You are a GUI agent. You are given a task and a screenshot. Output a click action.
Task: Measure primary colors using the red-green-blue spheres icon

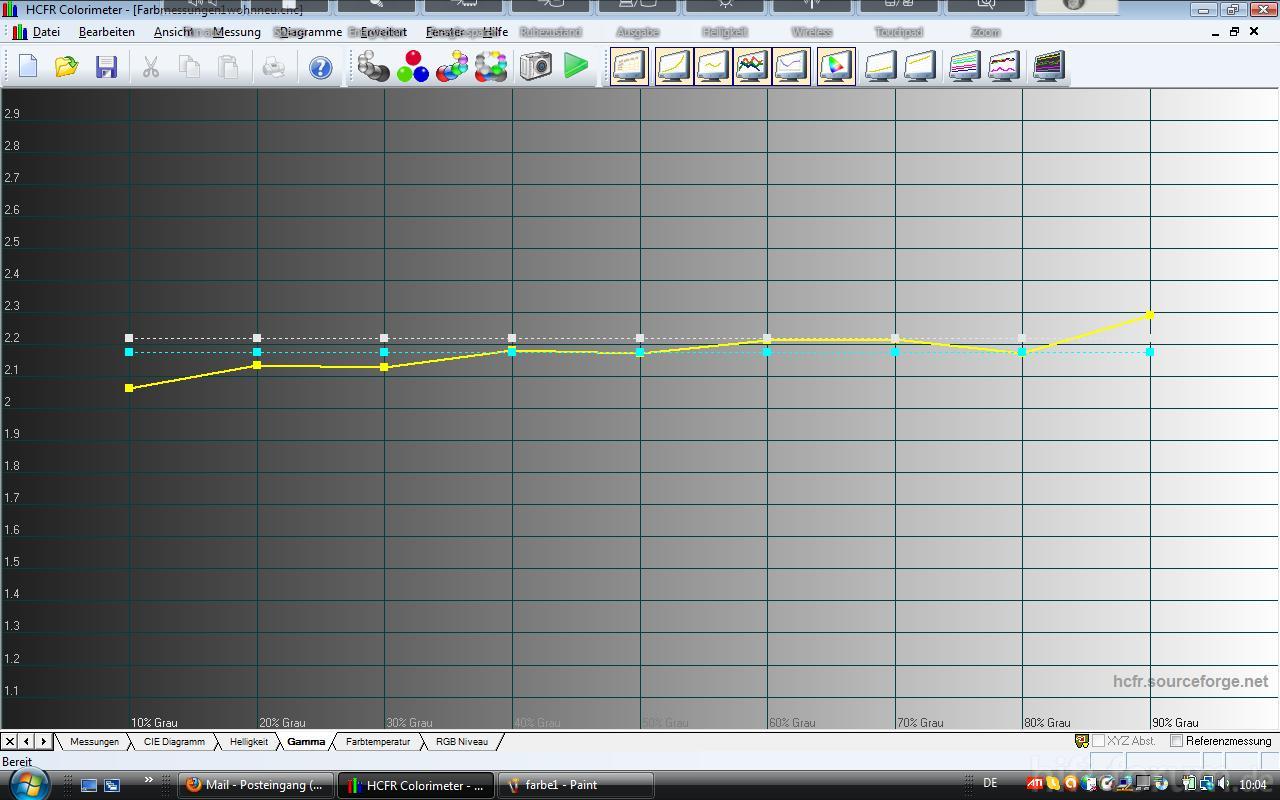click(412, 67)
